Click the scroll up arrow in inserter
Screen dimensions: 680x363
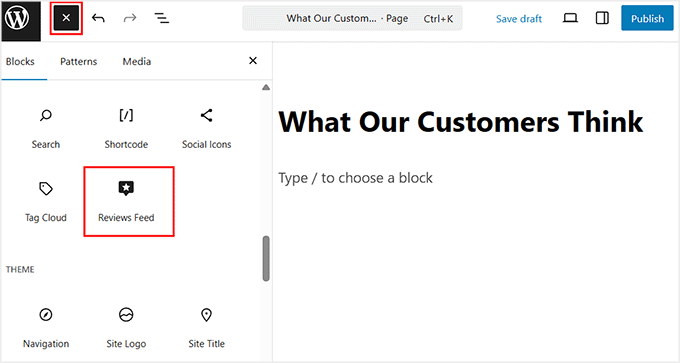coord(266,87)
